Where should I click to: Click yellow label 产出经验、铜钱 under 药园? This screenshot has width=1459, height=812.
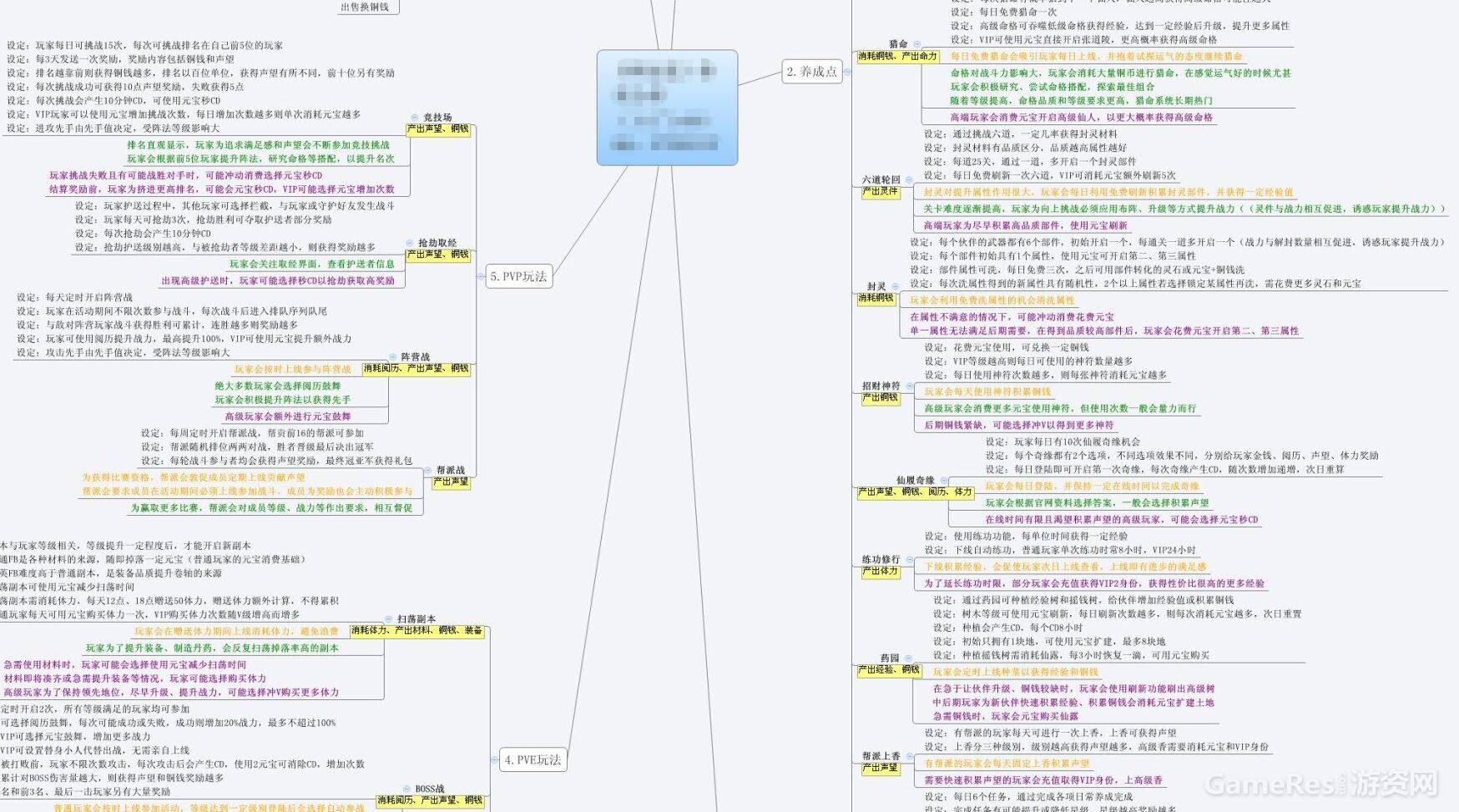coord(889,670)
